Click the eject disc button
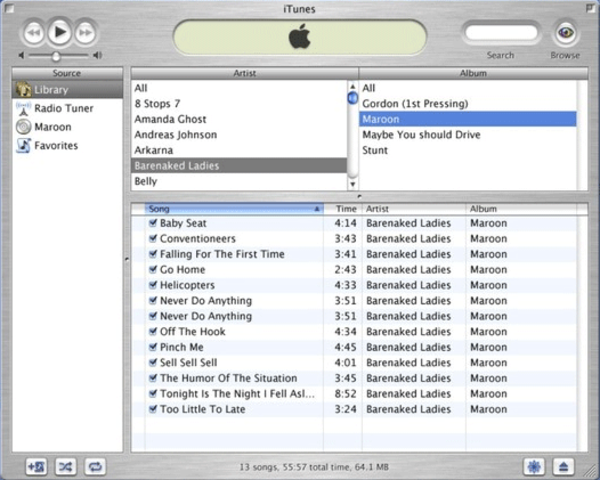The width and height of the screenshot is (600, 480). point(563,467)
